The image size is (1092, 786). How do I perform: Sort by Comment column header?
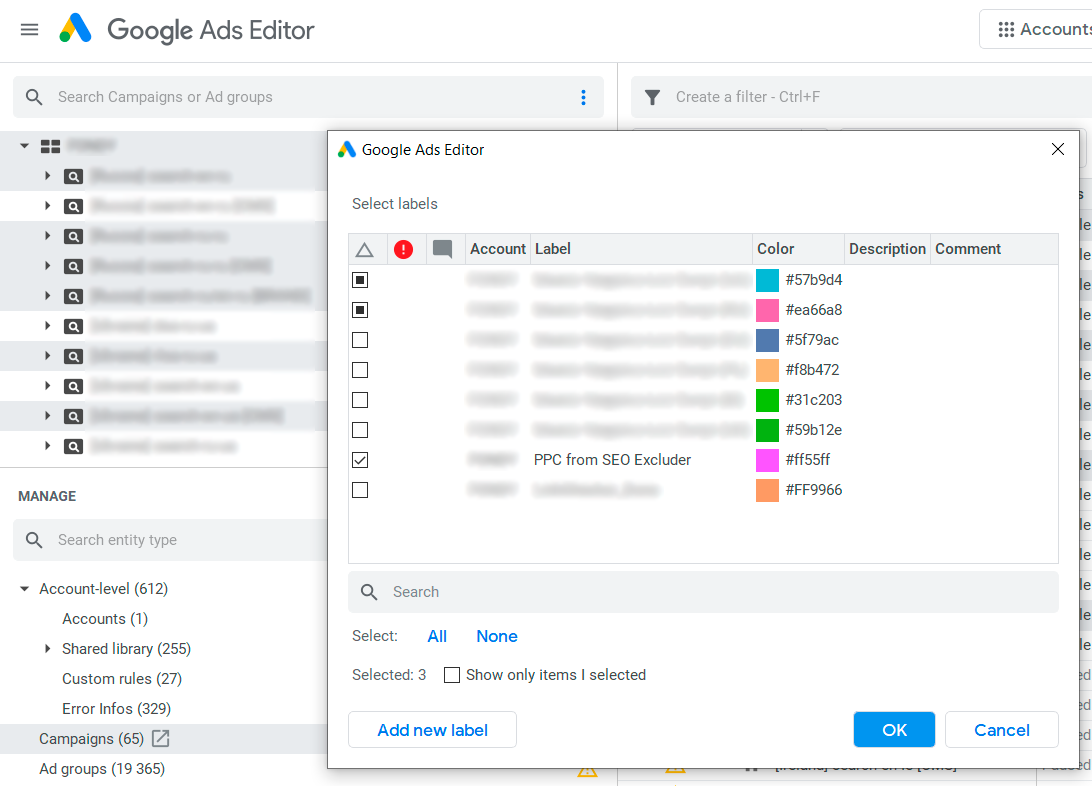994,249
